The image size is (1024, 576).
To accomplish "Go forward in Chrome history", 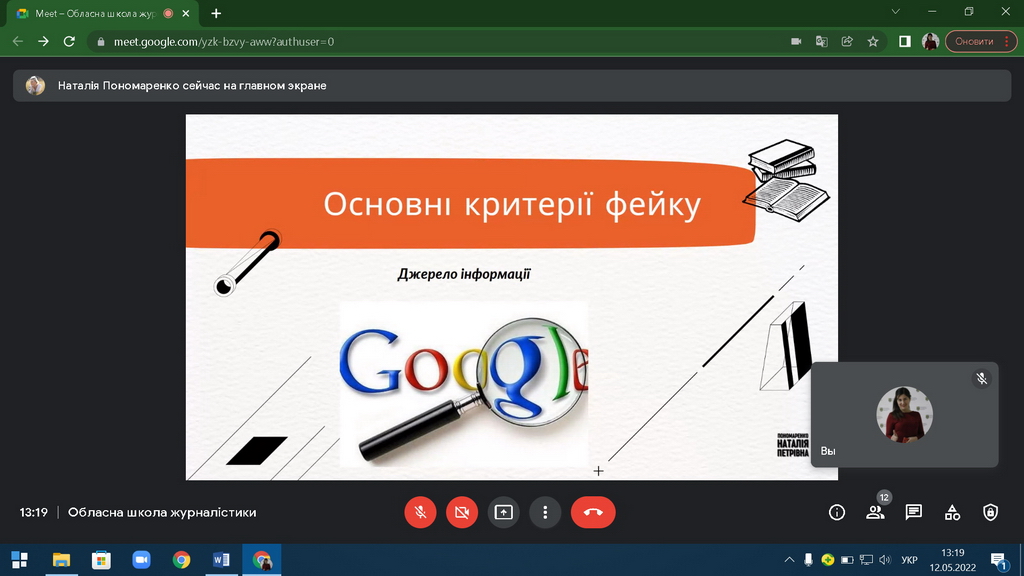I will [x=43, y=42].
